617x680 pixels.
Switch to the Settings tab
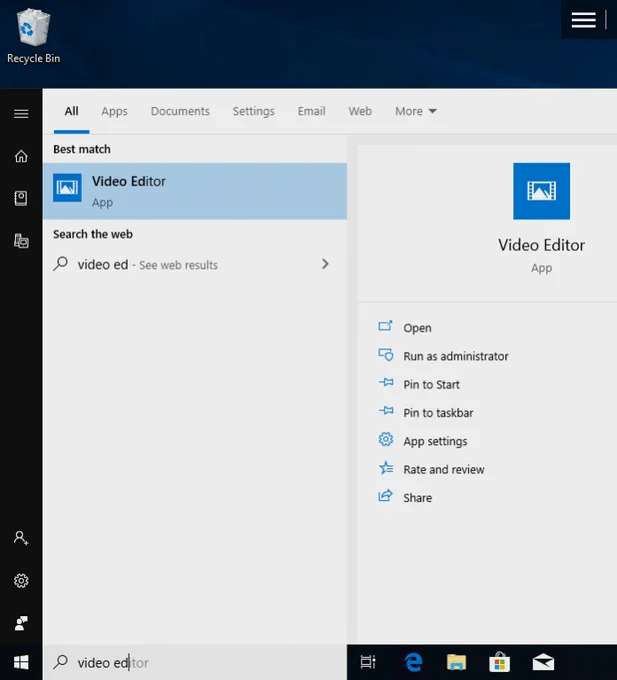(x=254, y=111)
